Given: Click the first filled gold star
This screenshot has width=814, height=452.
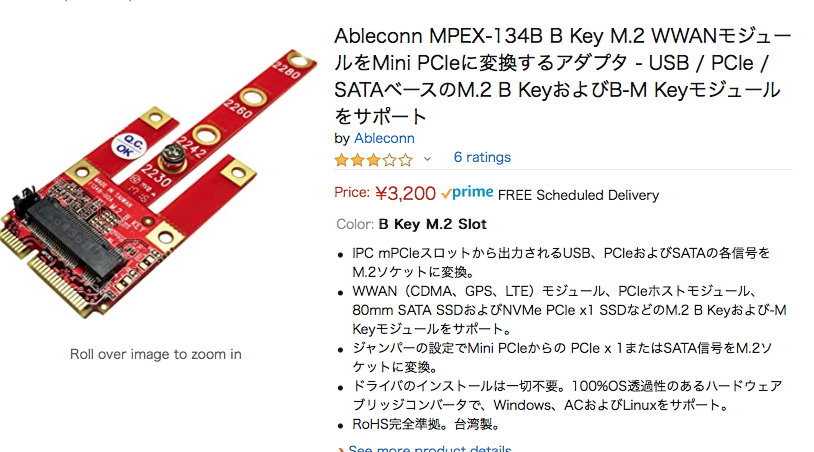Looking at the screenshot, I should [x=342, y=160].
